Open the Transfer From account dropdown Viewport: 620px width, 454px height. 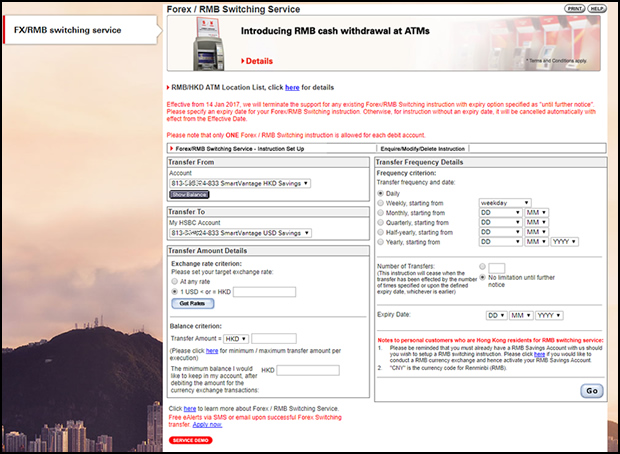240,183
